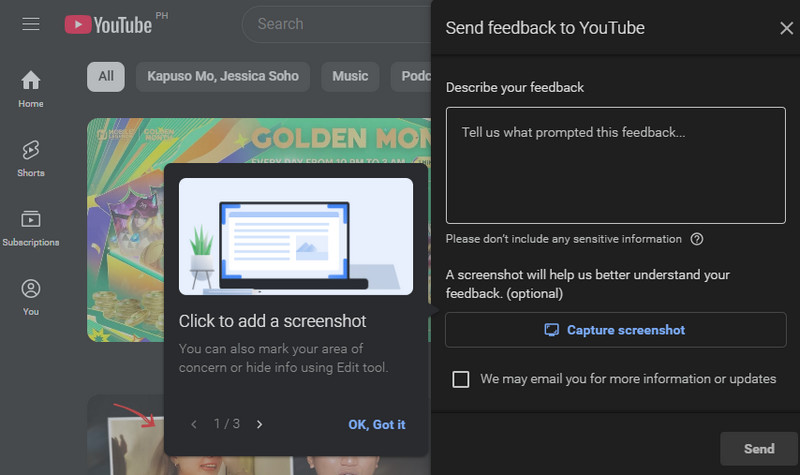Select the All filter chip
This screenshot has height=475, width=800.
pyautogui.click(x=106, y=77)
